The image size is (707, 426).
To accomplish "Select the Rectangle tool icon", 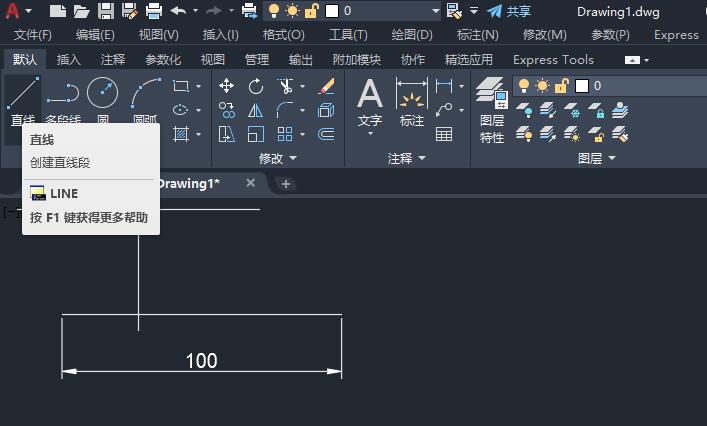I will click(181, 86).
